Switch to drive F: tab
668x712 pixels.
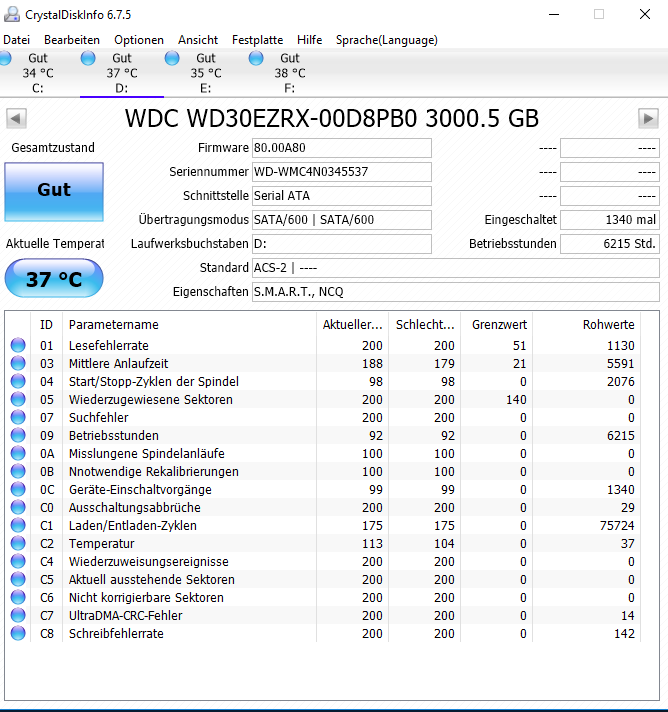pyautogui.click(x=290, y=73)
